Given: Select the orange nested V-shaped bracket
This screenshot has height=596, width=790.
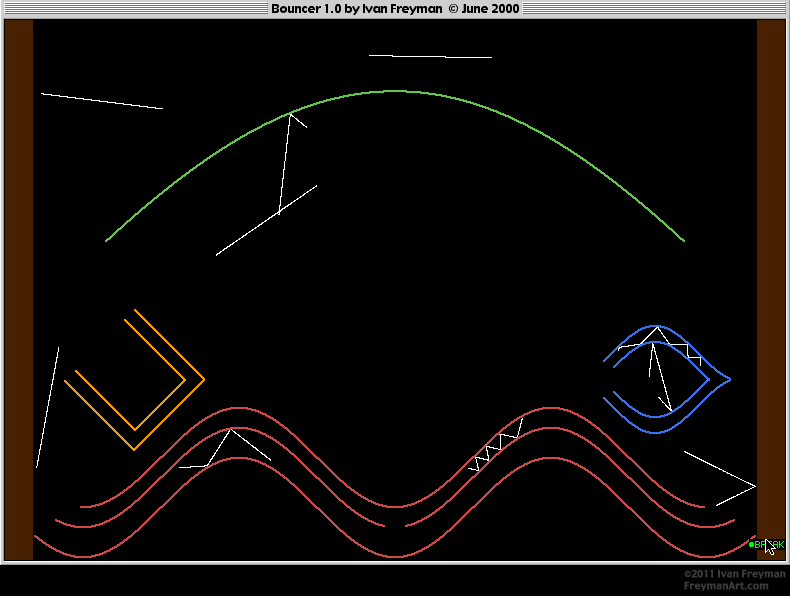Looking at the screenshot, I should pos(135,380).
